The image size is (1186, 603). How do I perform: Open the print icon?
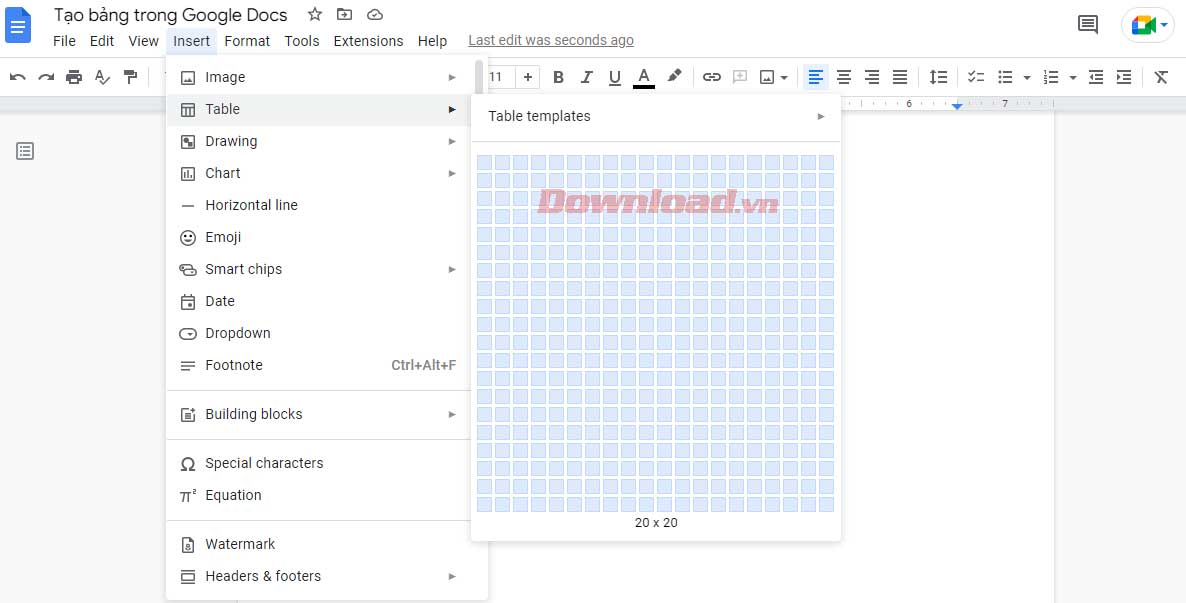tap(74, 76)
